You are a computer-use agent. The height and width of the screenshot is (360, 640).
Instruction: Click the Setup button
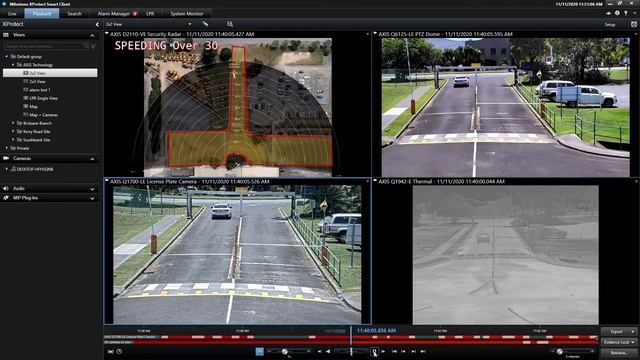tap(610, 24)
